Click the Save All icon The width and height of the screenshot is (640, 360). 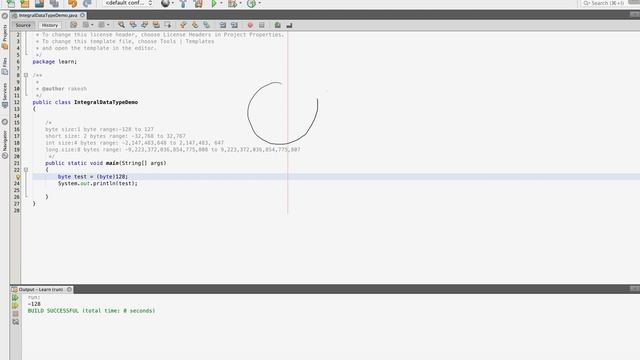click(x=54, y=3)
